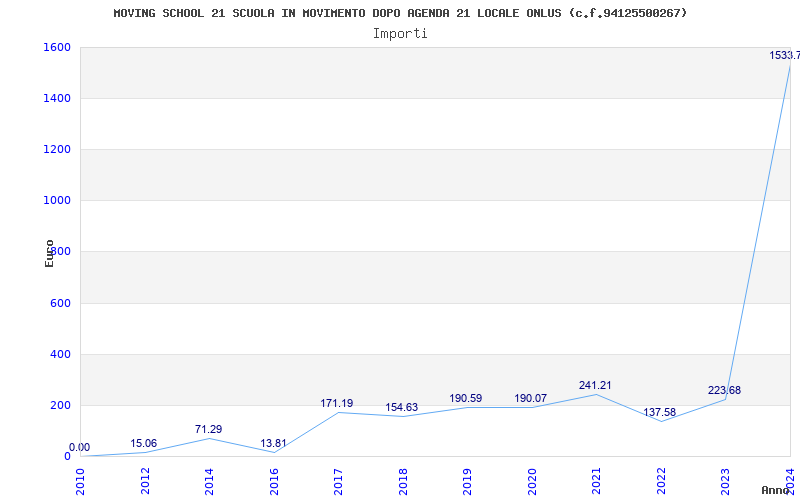This screenshot has width=800, height=500.
Task: Click the "Importi" subtitle text
Action: 400,33
